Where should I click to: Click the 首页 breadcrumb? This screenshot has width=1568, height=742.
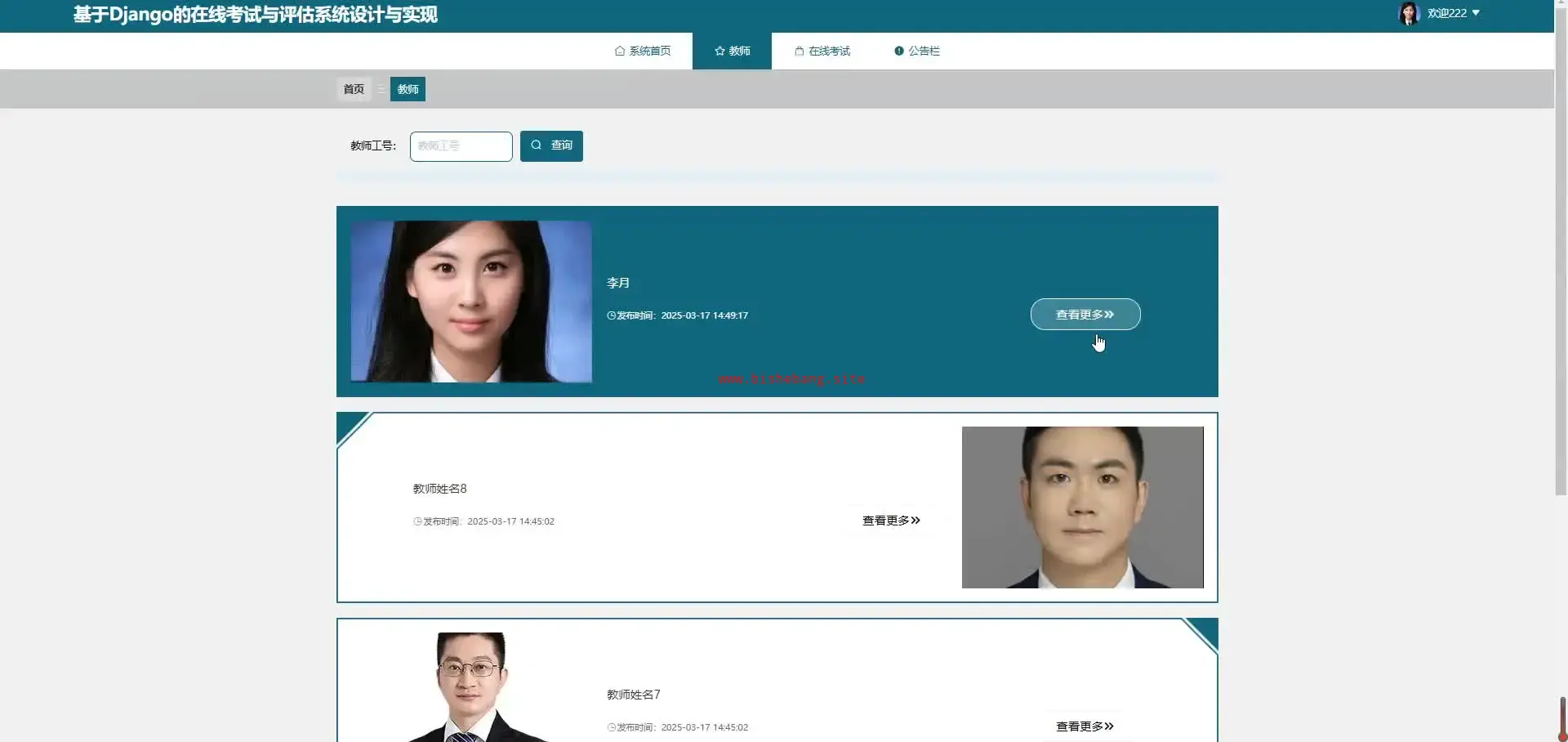[354, 89]
